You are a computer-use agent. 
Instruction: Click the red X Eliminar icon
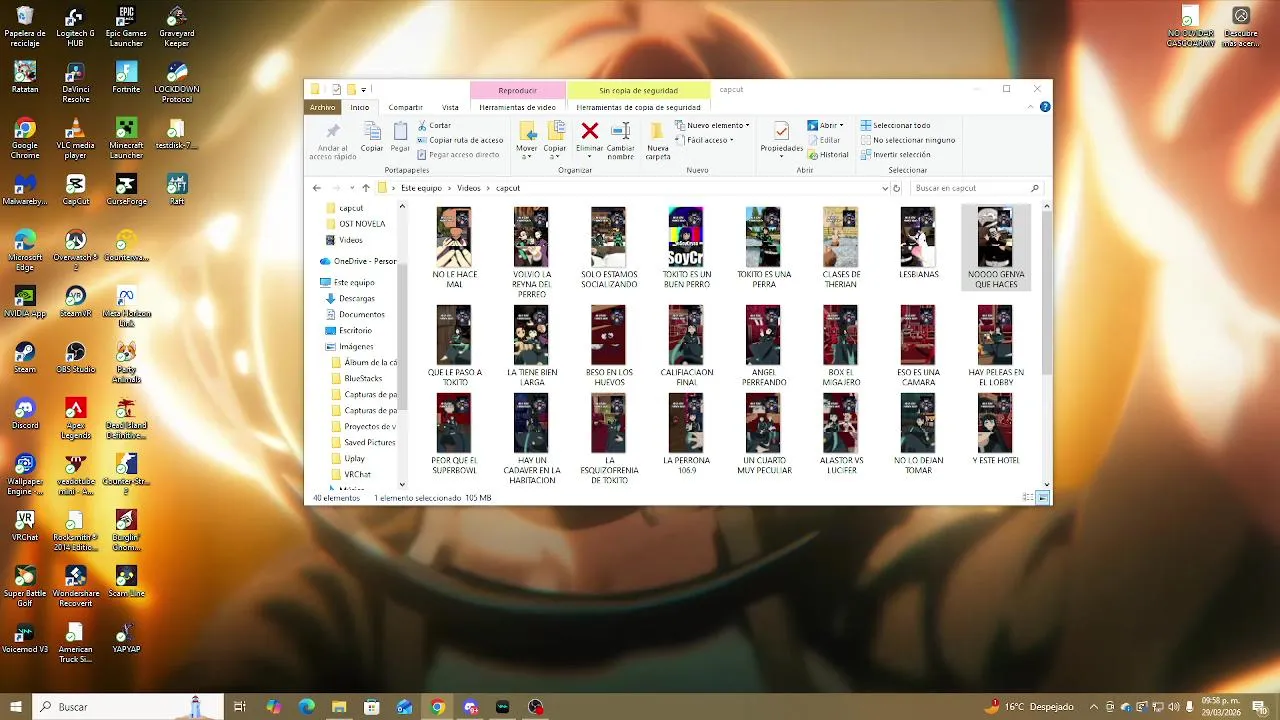590,131
